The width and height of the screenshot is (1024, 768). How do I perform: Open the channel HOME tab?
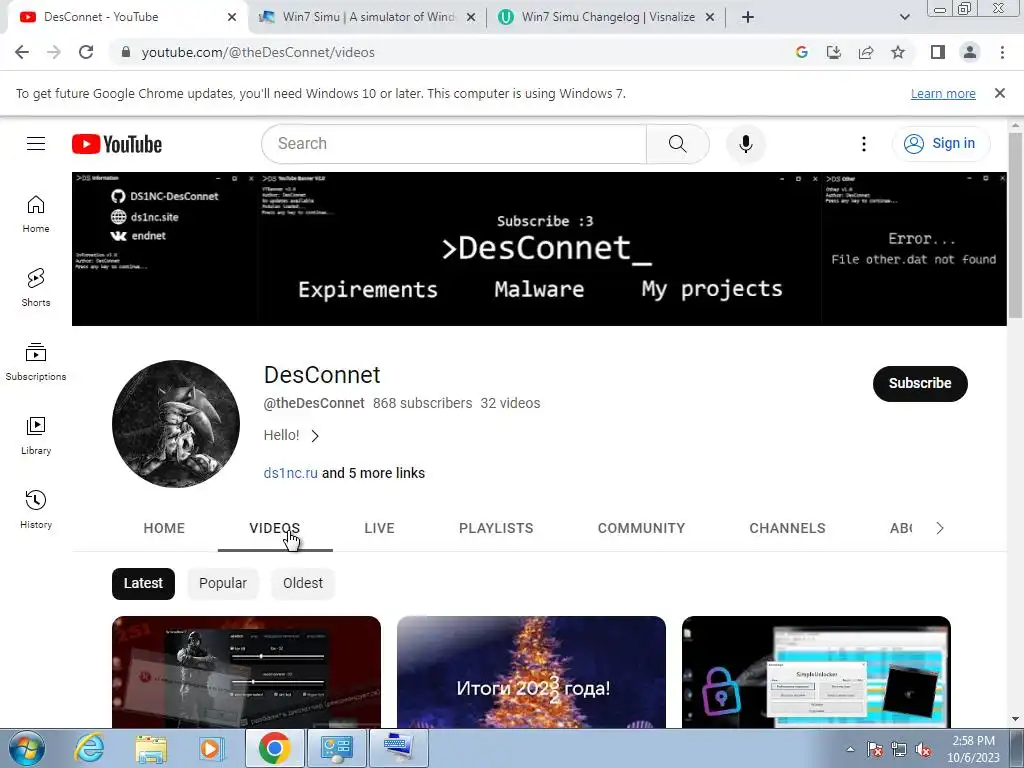(x=164, y=528)
